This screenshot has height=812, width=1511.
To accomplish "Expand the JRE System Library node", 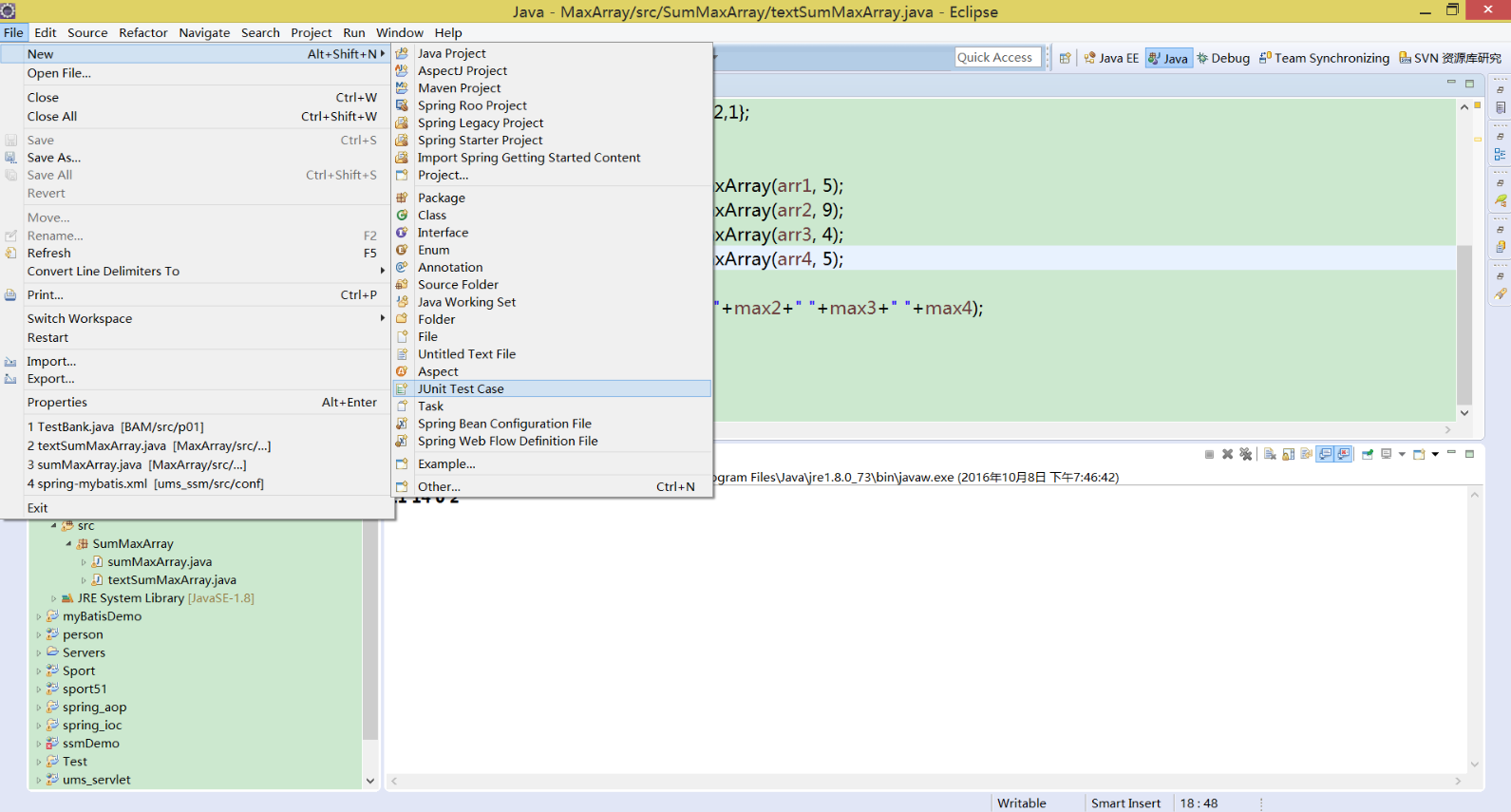I will pyautogui.click(x=53, y=598).
